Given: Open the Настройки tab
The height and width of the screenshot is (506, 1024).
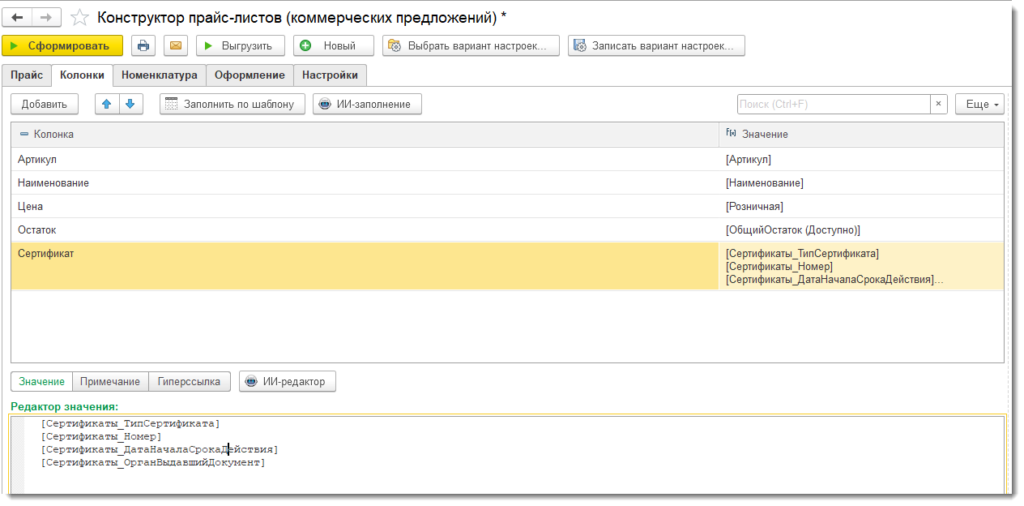Looking at the screenshot, I should click(330, 75).
